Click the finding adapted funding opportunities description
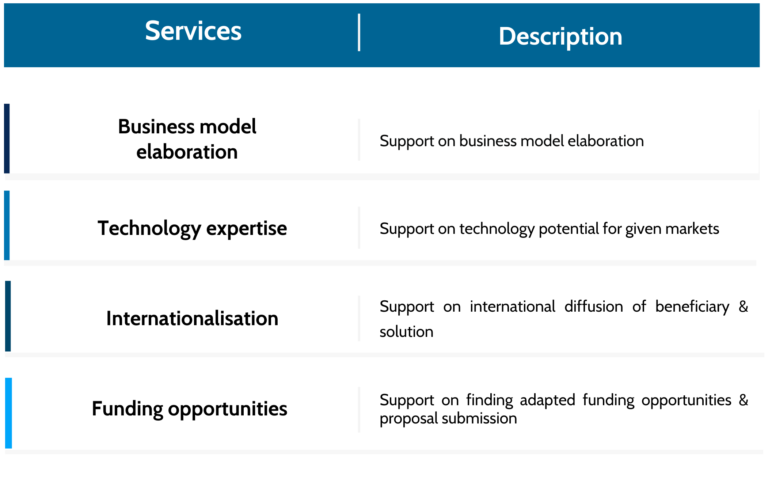Image resolution: width=768 pixels, height=479 pixels. [564, 409]
